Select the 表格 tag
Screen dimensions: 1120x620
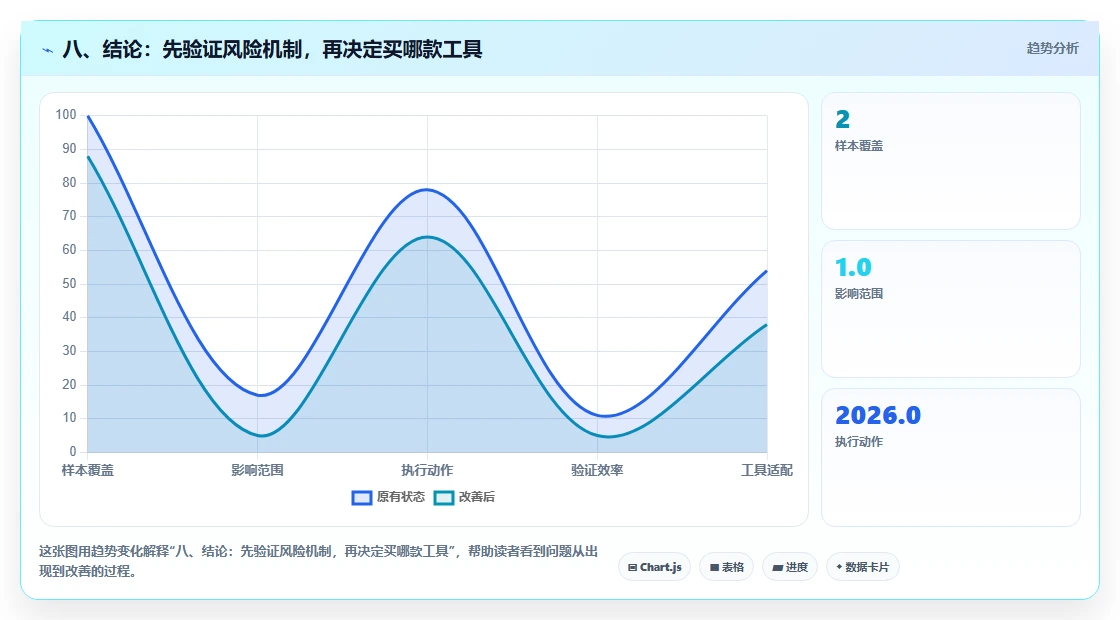(x=726, y=567)
